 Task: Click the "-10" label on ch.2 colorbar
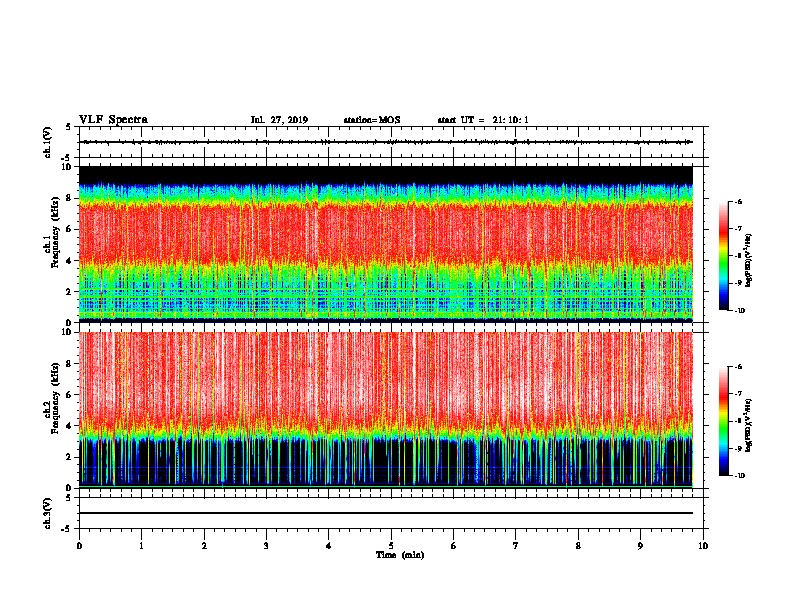tap(739, 476)
